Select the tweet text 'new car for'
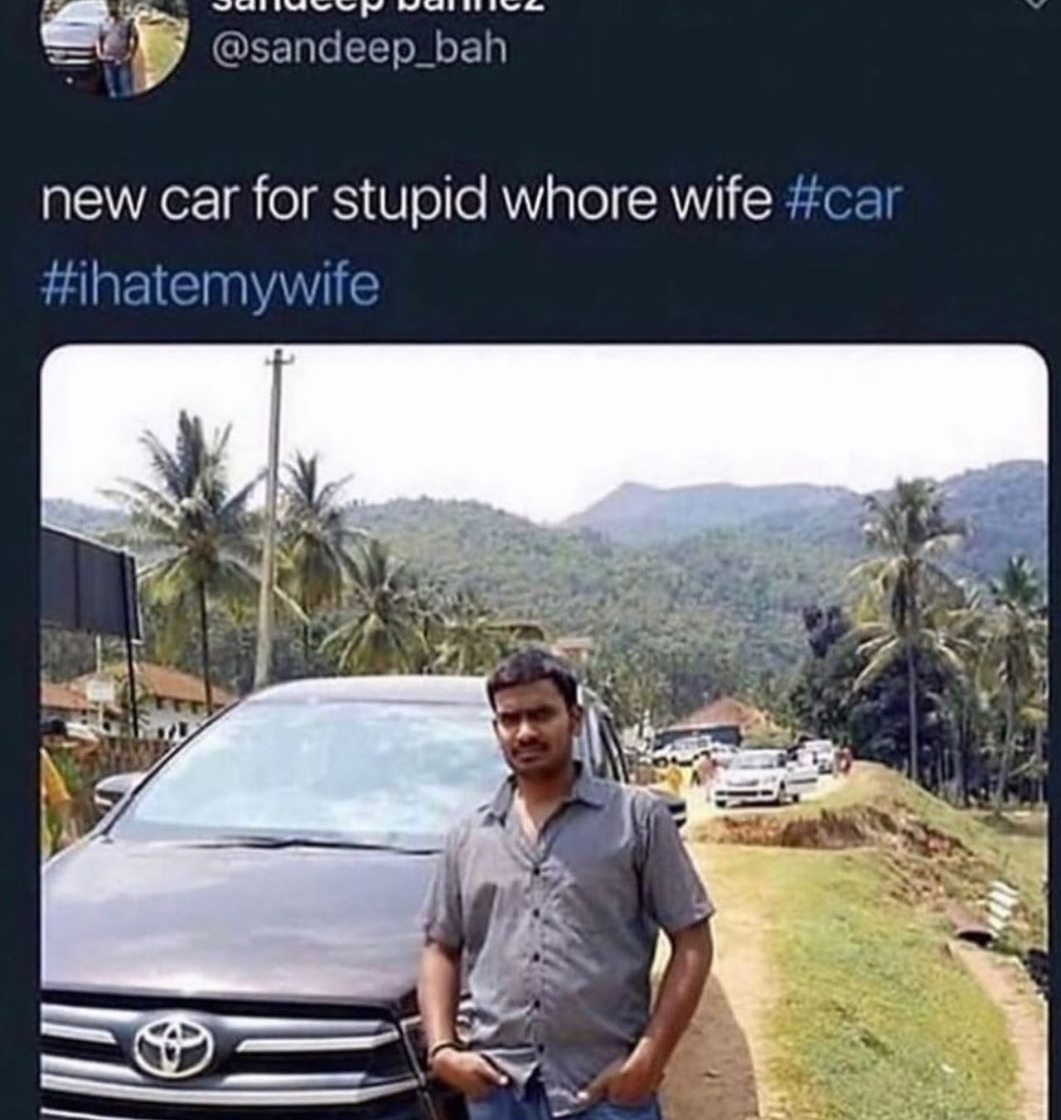The image size is (1061, 1120). tap(177, 201)
